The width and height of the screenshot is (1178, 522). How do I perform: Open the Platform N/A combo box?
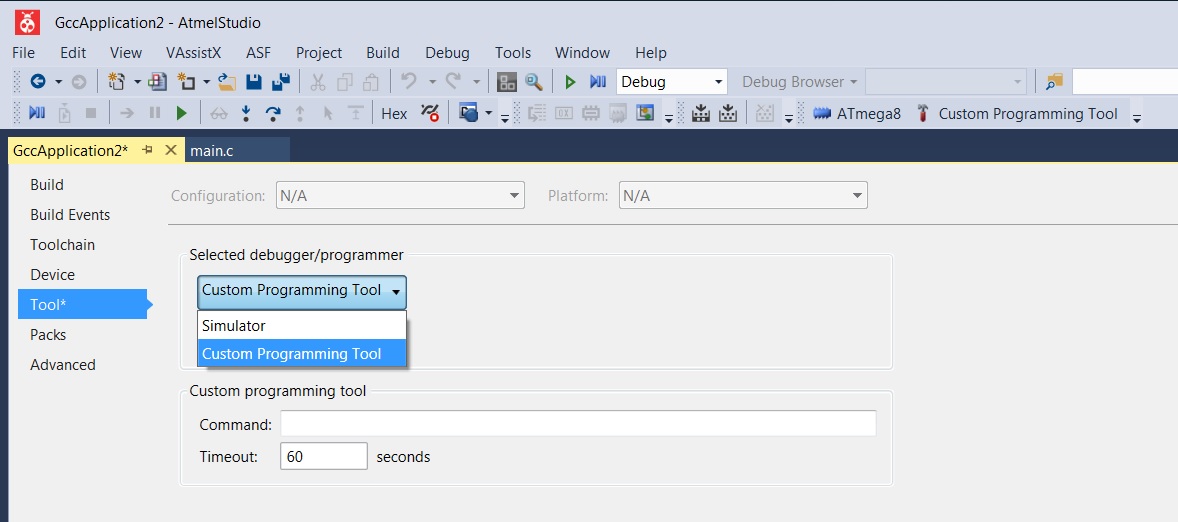[743, 196]
